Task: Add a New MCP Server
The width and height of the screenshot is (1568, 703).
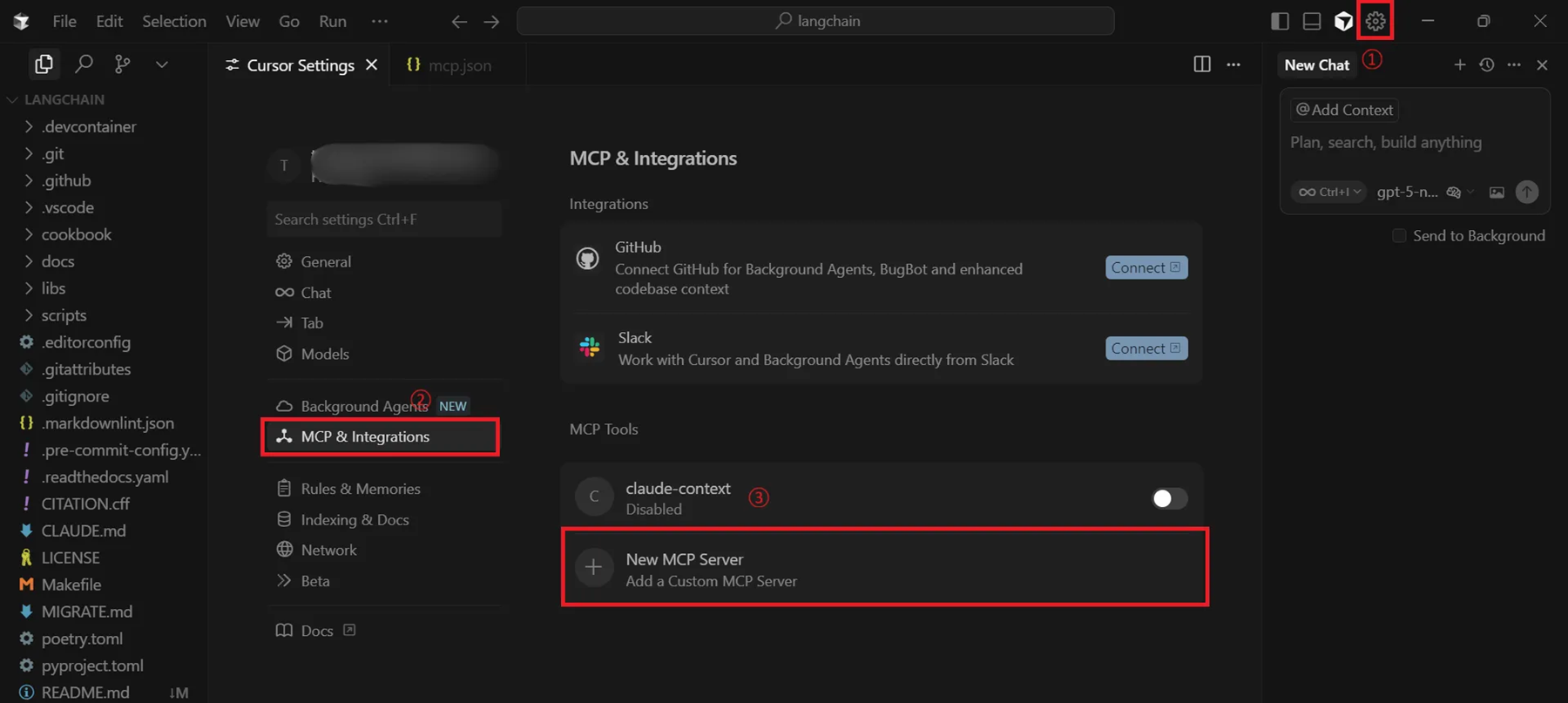Action: 884,569
